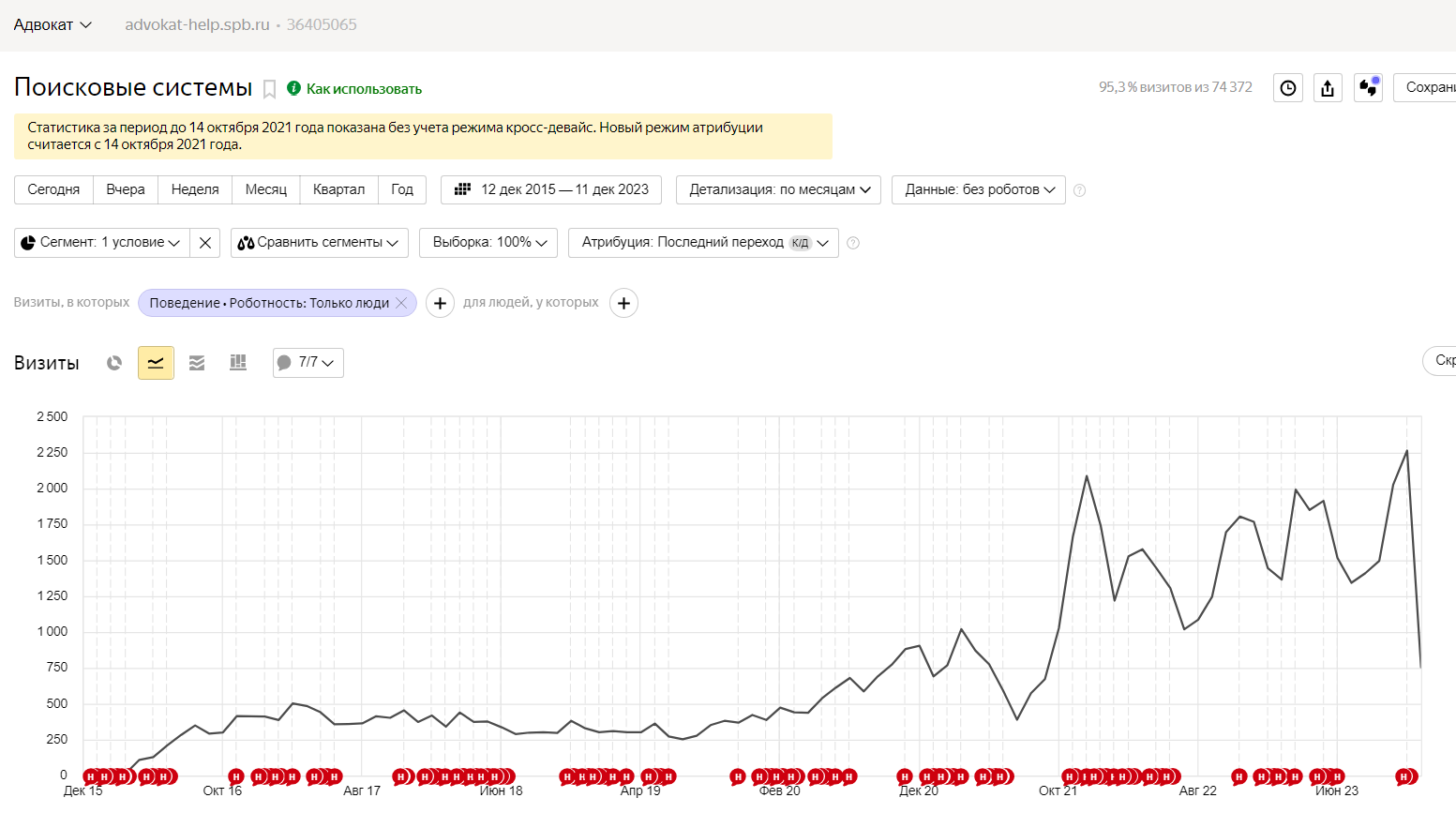Screen dimensions: 1456x813
Task: Click the feedback thumbs icon
Action: click(1369, 88)
